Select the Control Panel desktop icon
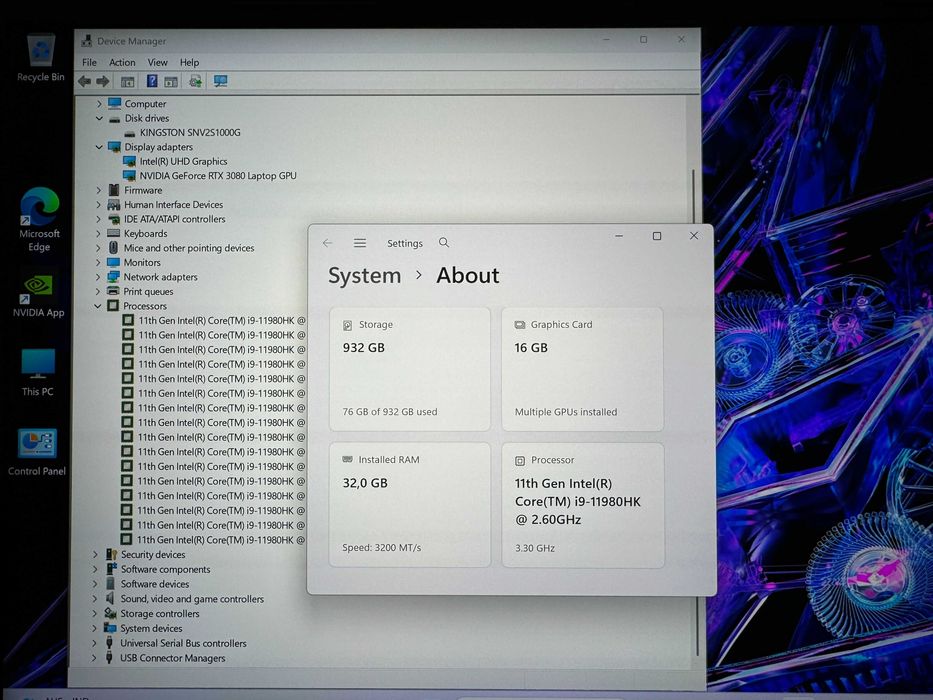The height and width of the screenshot is (700, 933). pyautogui.click(x=37, y=452)
